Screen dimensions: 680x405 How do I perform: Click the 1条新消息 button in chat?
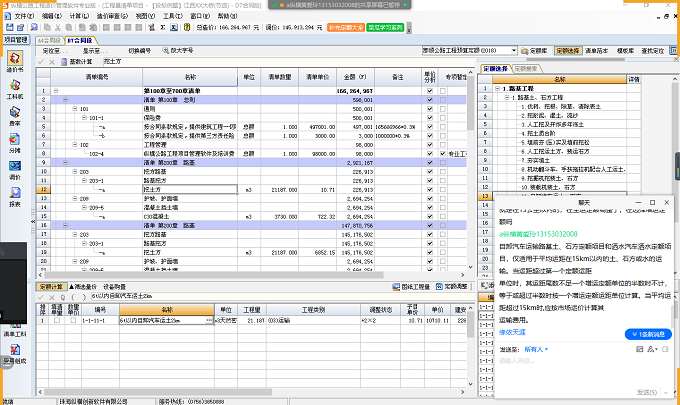point(648,334)
